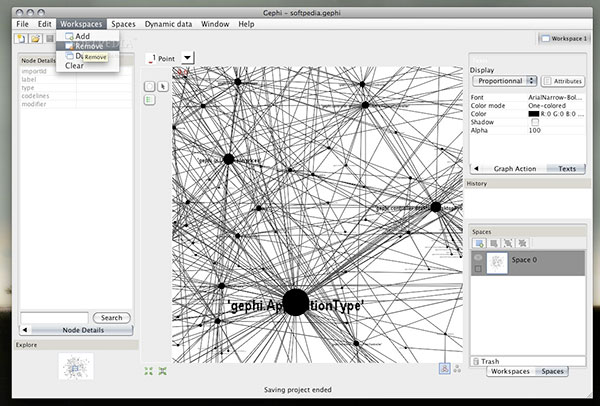Viewport: 600px width, 406px height.
Task: Choose Add in Workspaces menu
Action: [x=87, y=36]
